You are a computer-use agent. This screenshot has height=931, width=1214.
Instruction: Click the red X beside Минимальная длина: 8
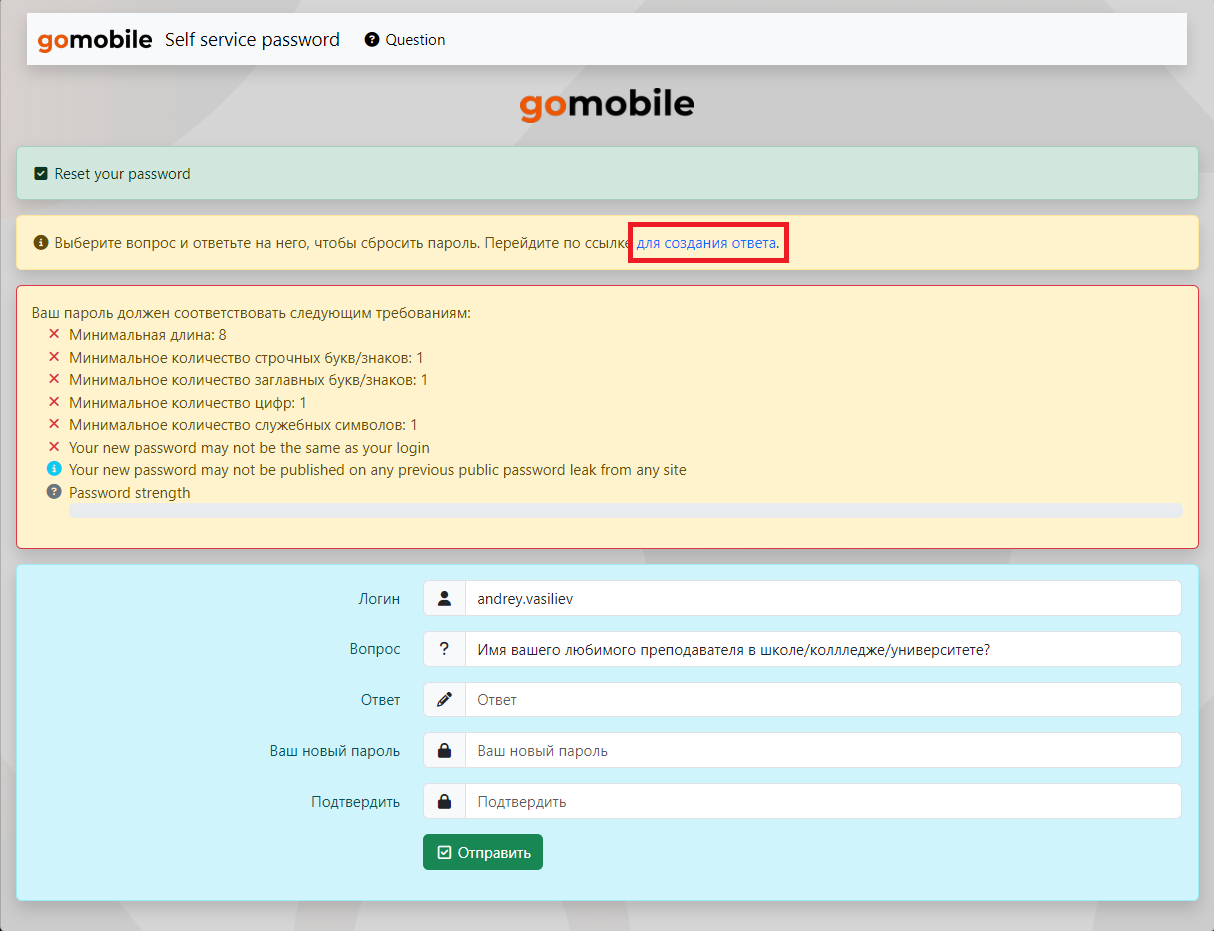tap(54, 334)
